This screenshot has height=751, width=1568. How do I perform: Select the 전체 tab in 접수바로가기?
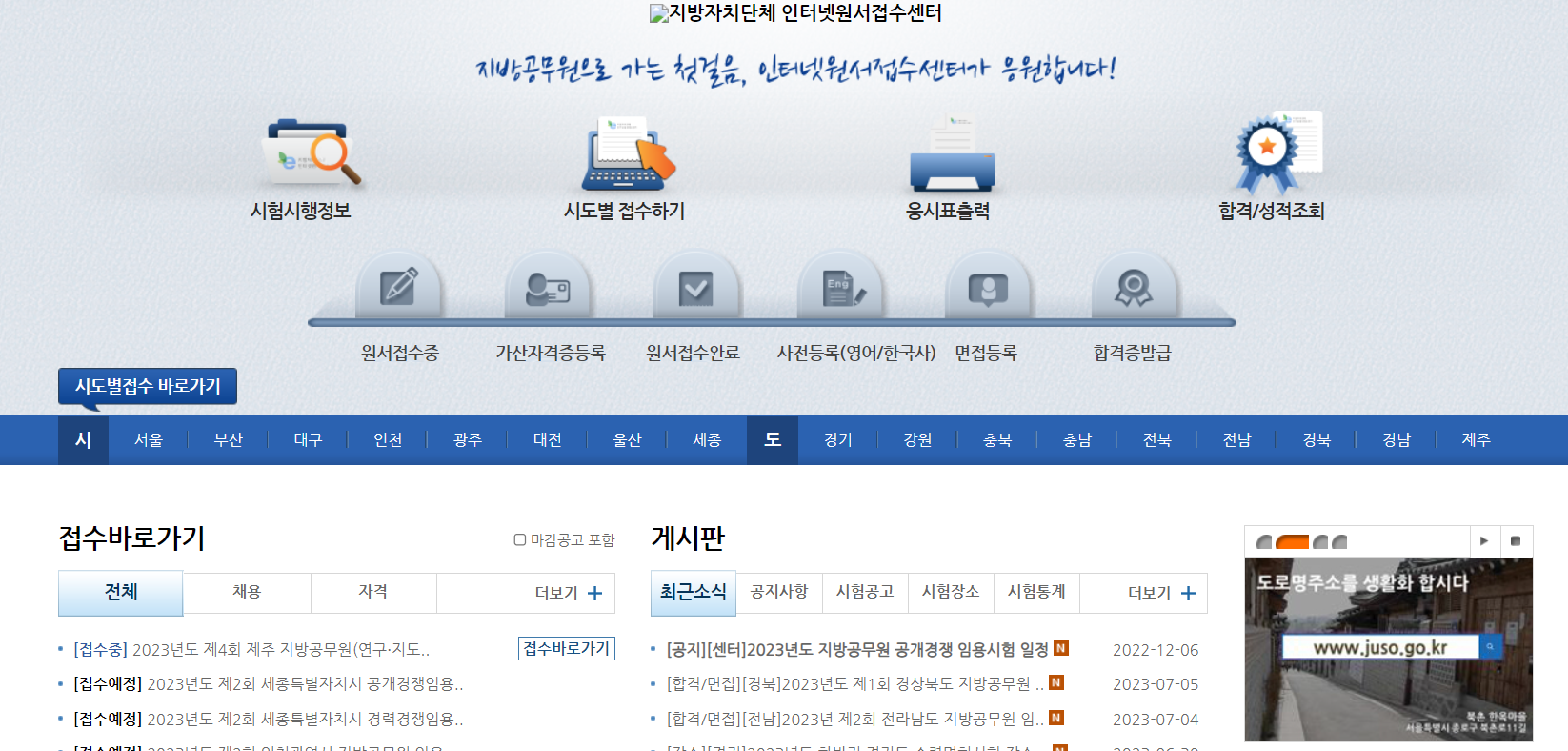(x=121, y=593)
